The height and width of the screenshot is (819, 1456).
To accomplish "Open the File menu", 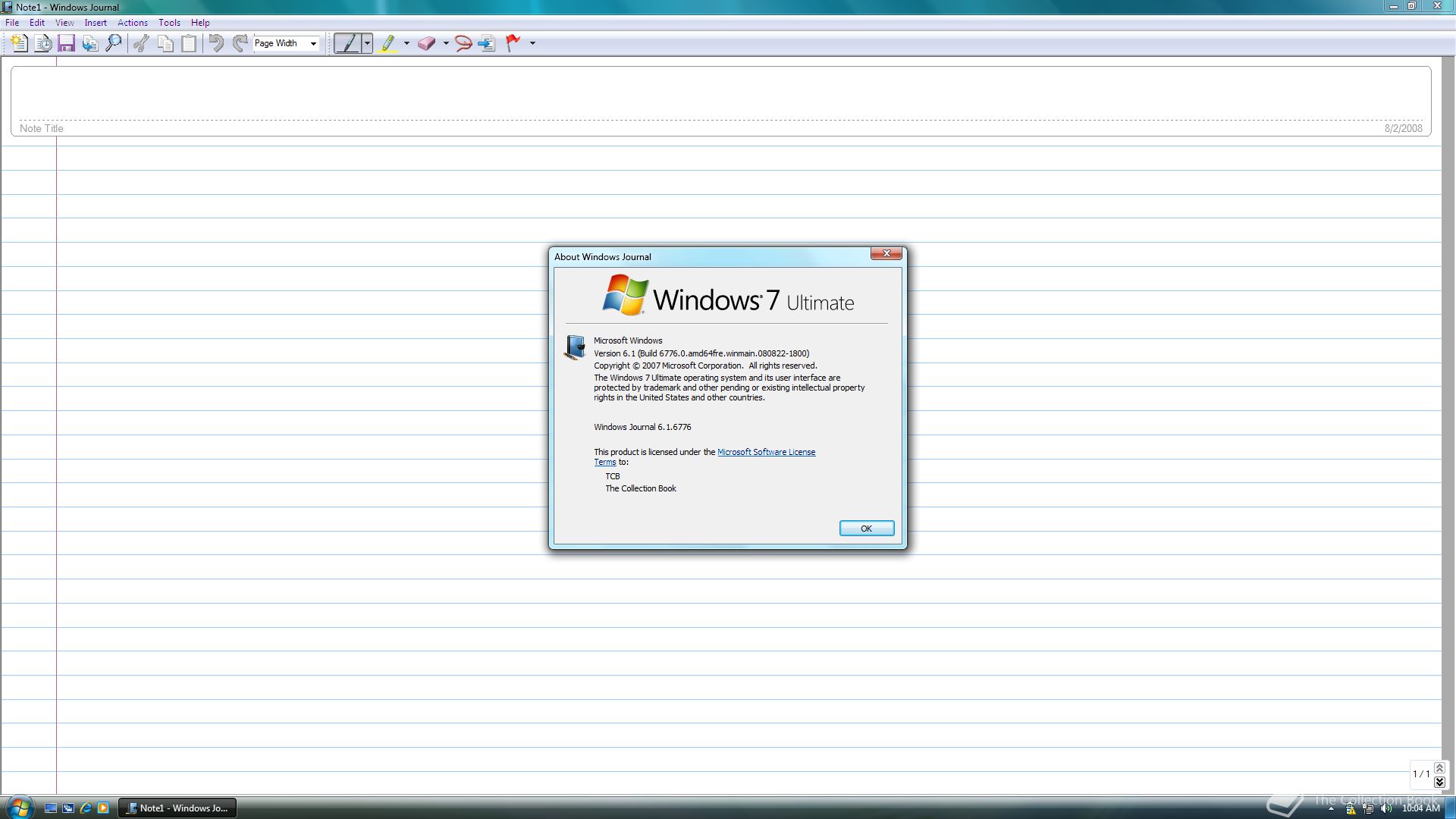I will click(12, 23).
